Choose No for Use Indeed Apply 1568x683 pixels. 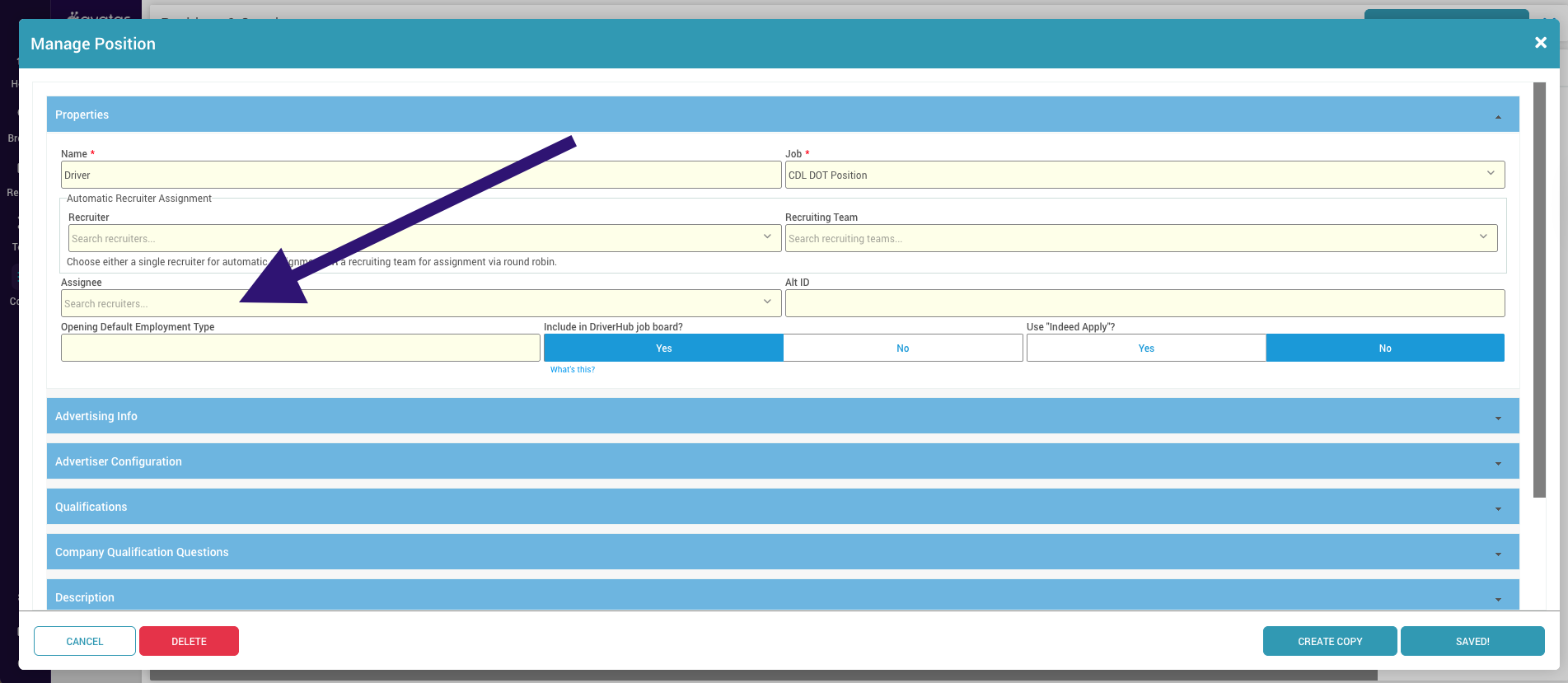pyautogui.click(x=1384, y=349)
